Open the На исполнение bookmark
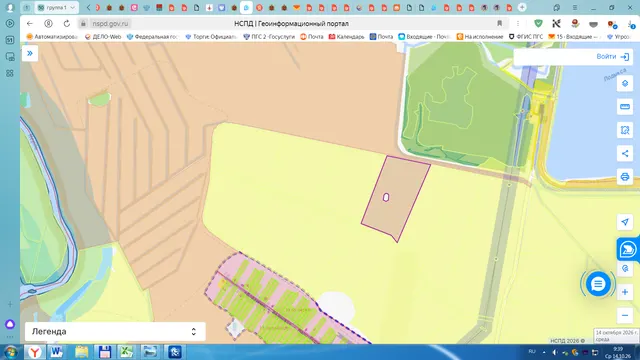640x360 pixels. pos(480,37)
